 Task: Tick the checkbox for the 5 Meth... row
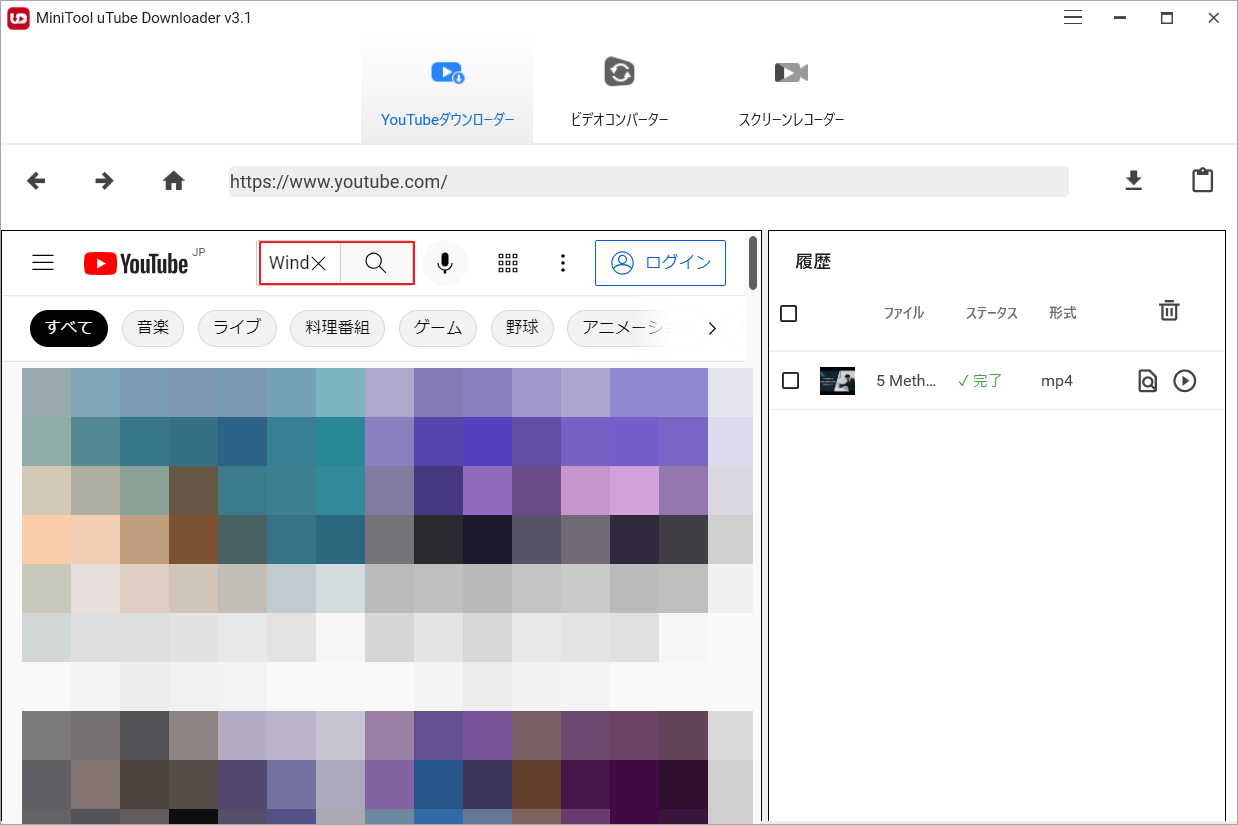pos(791,381)
